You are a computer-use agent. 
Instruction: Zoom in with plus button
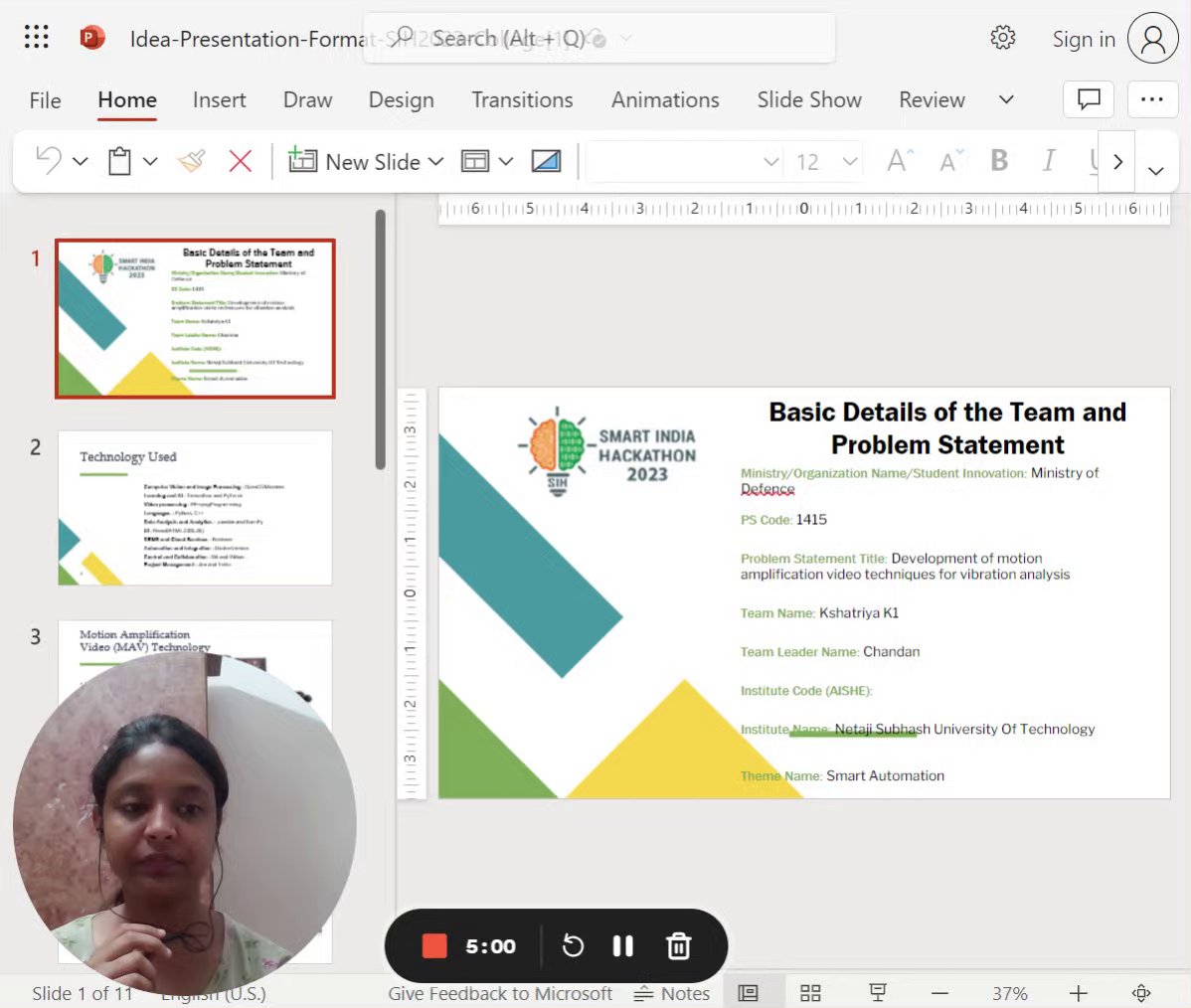1078,993
